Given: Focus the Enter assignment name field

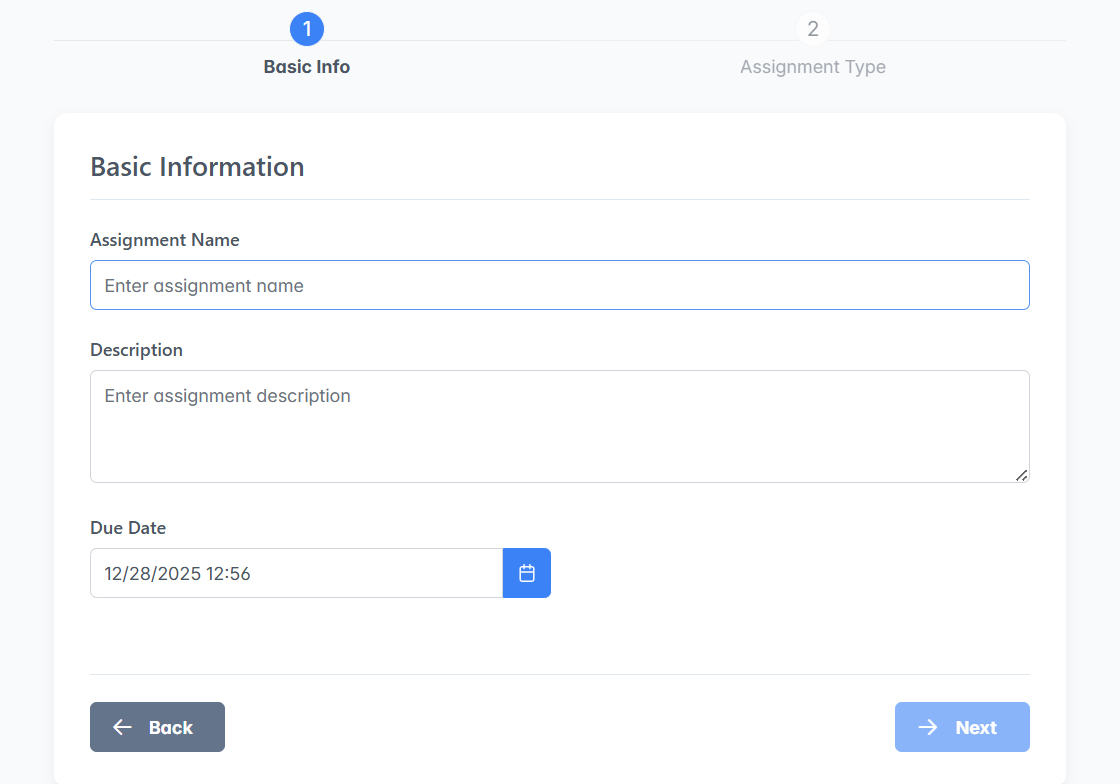Looking at the screenshot, I should click(x=559, y=285).
